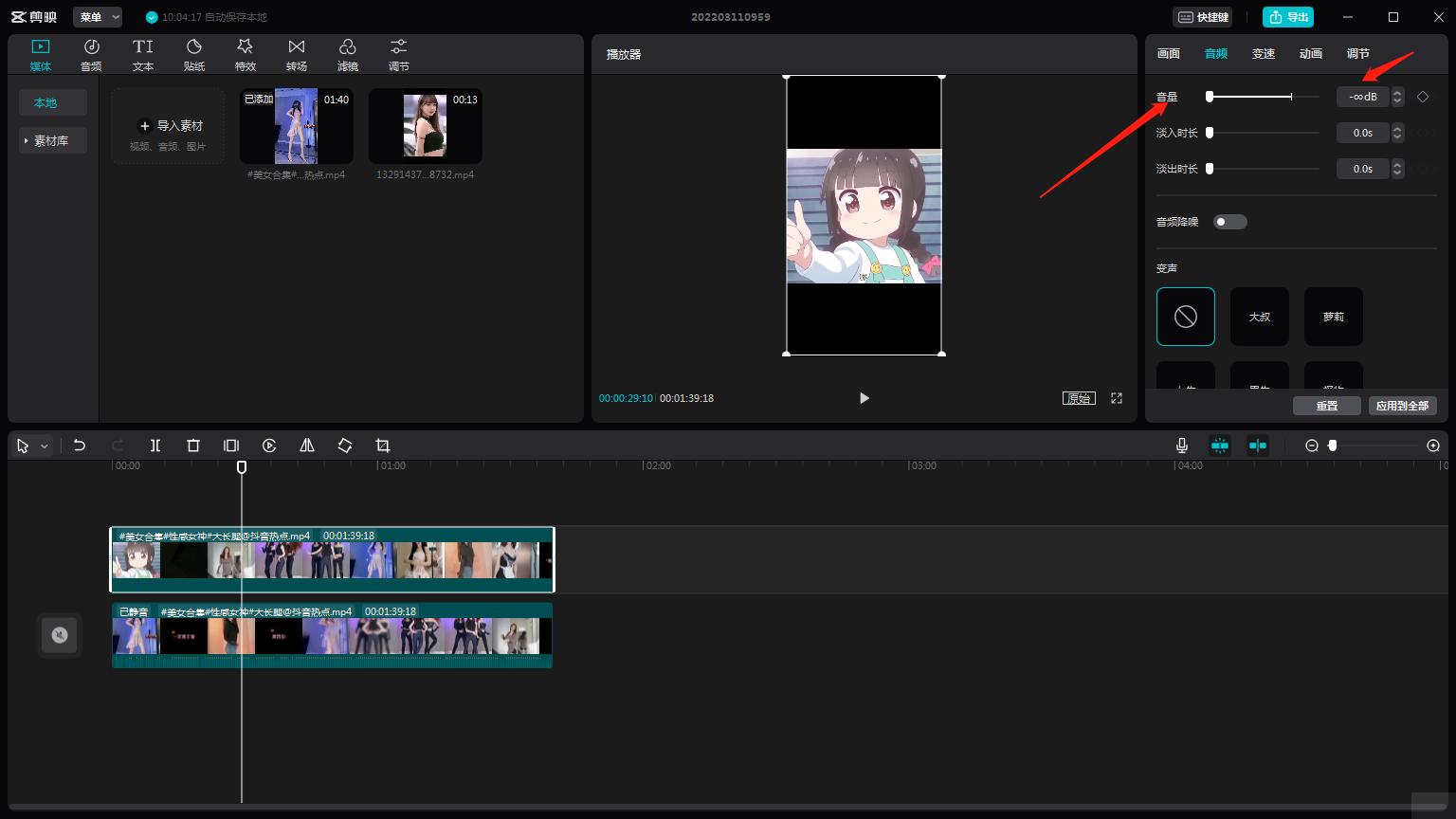Click the split clip tool in timeline toolbar
Viewport: 1456px width, 819px height.
[155, 446]
